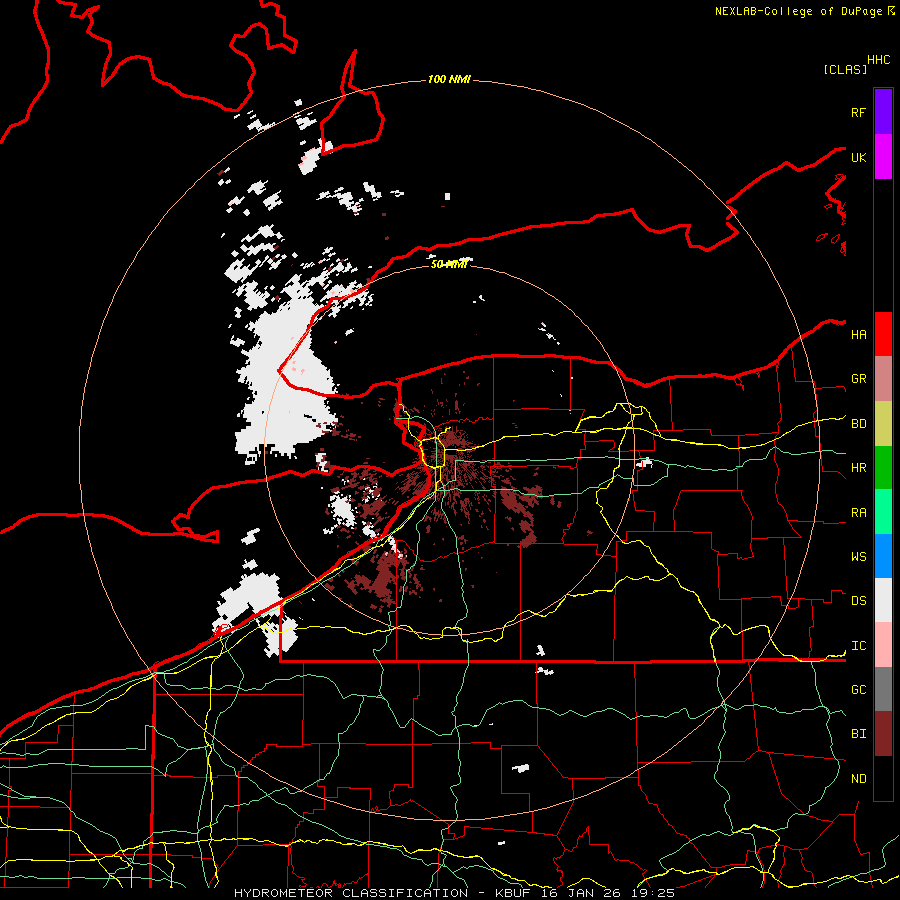Viewport: 900px width, 900px height.
Task: Click the HA red legend swatch
Action: [x=883, y=334]
